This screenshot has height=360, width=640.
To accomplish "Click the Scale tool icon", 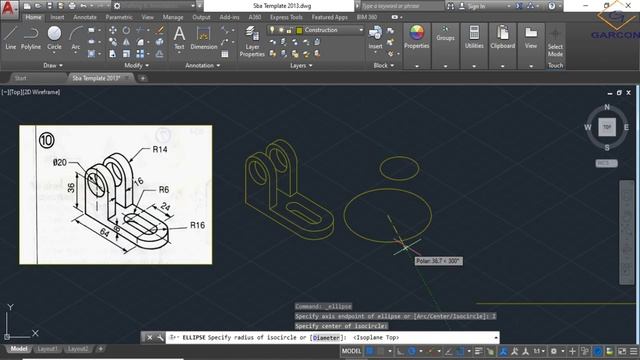I will 126,54.
